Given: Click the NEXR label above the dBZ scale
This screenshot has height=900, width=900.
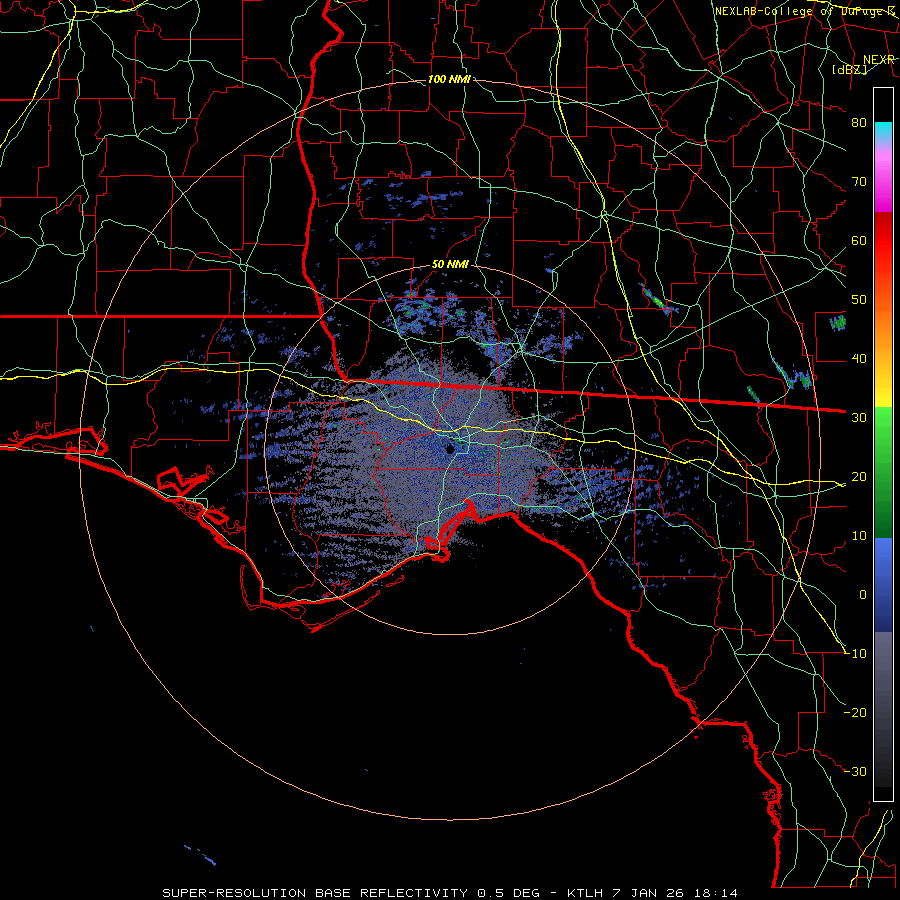Looking at the screenshot, I should pyautogui.click(x=879, y=60).
